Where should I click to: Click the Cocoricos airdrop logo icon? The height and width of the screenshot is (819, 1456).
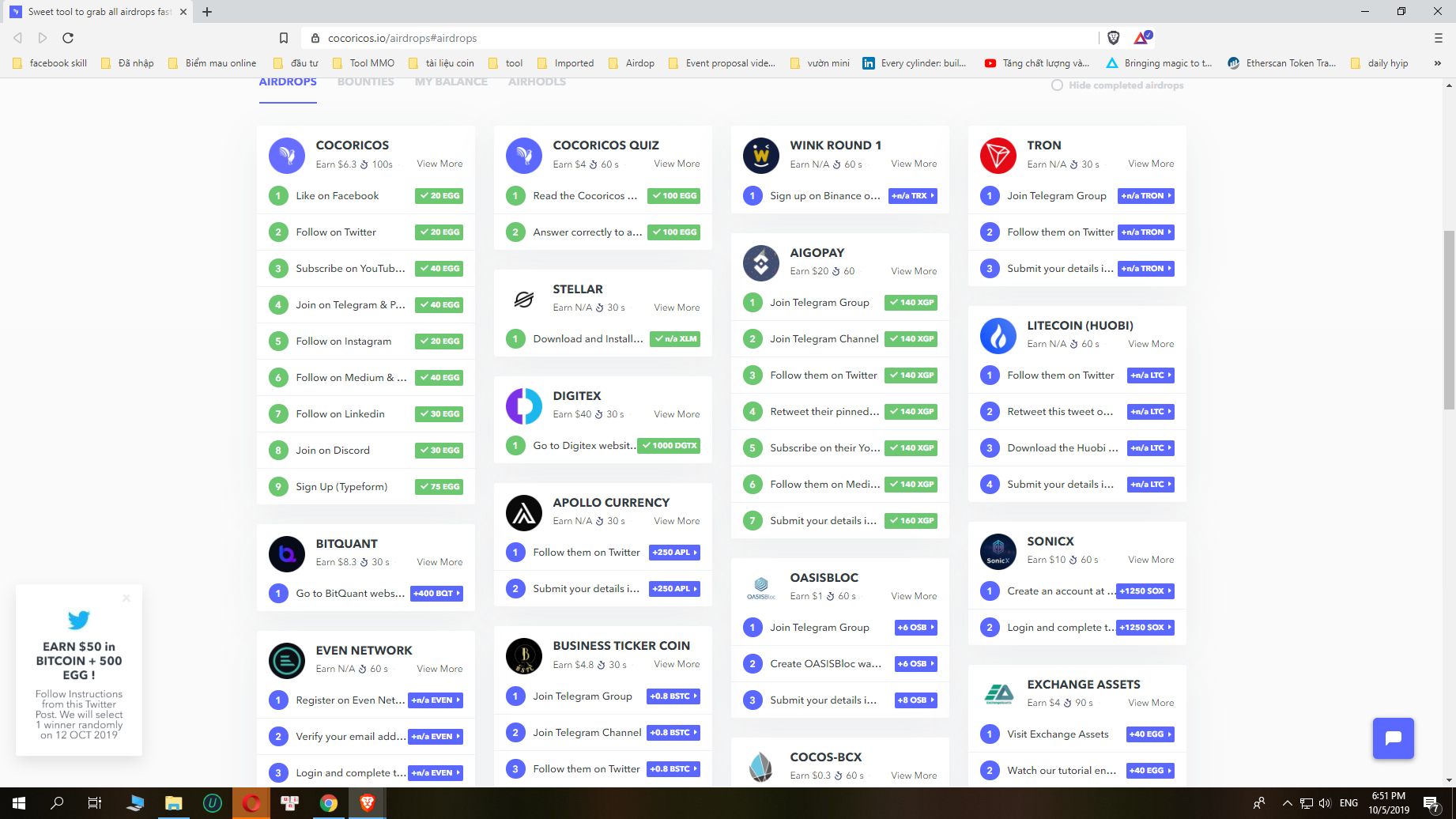pos(286,156)
